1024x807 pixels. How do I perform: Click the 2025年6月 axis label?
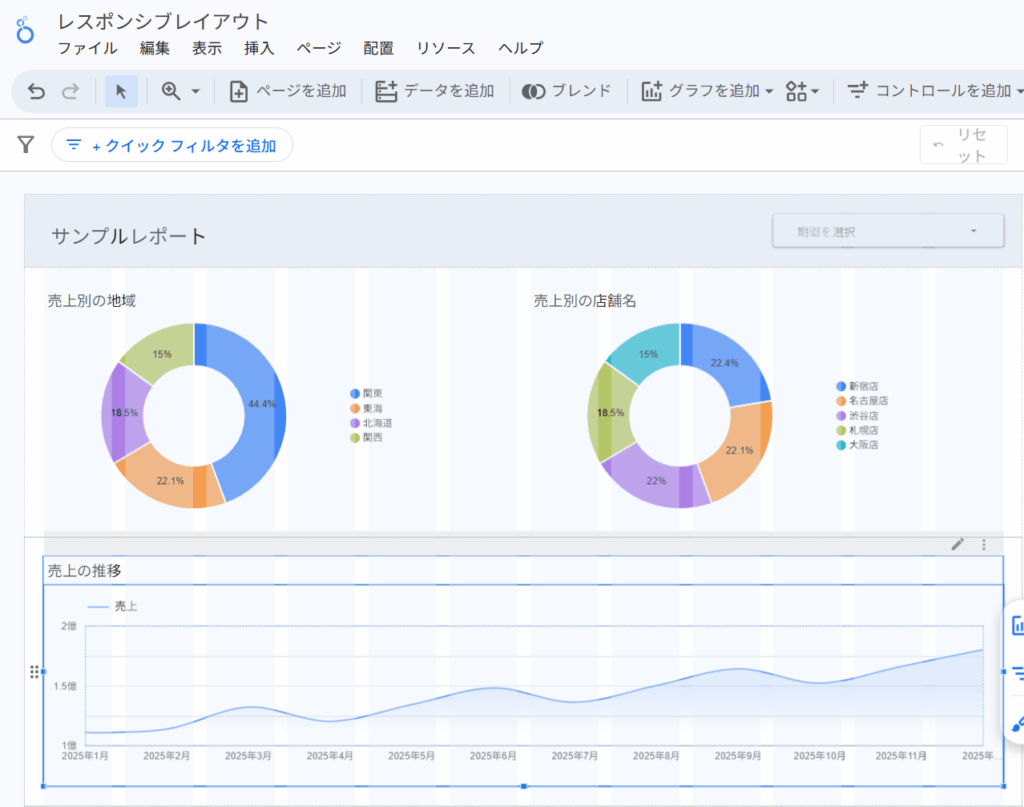click(x=493, y=755)
